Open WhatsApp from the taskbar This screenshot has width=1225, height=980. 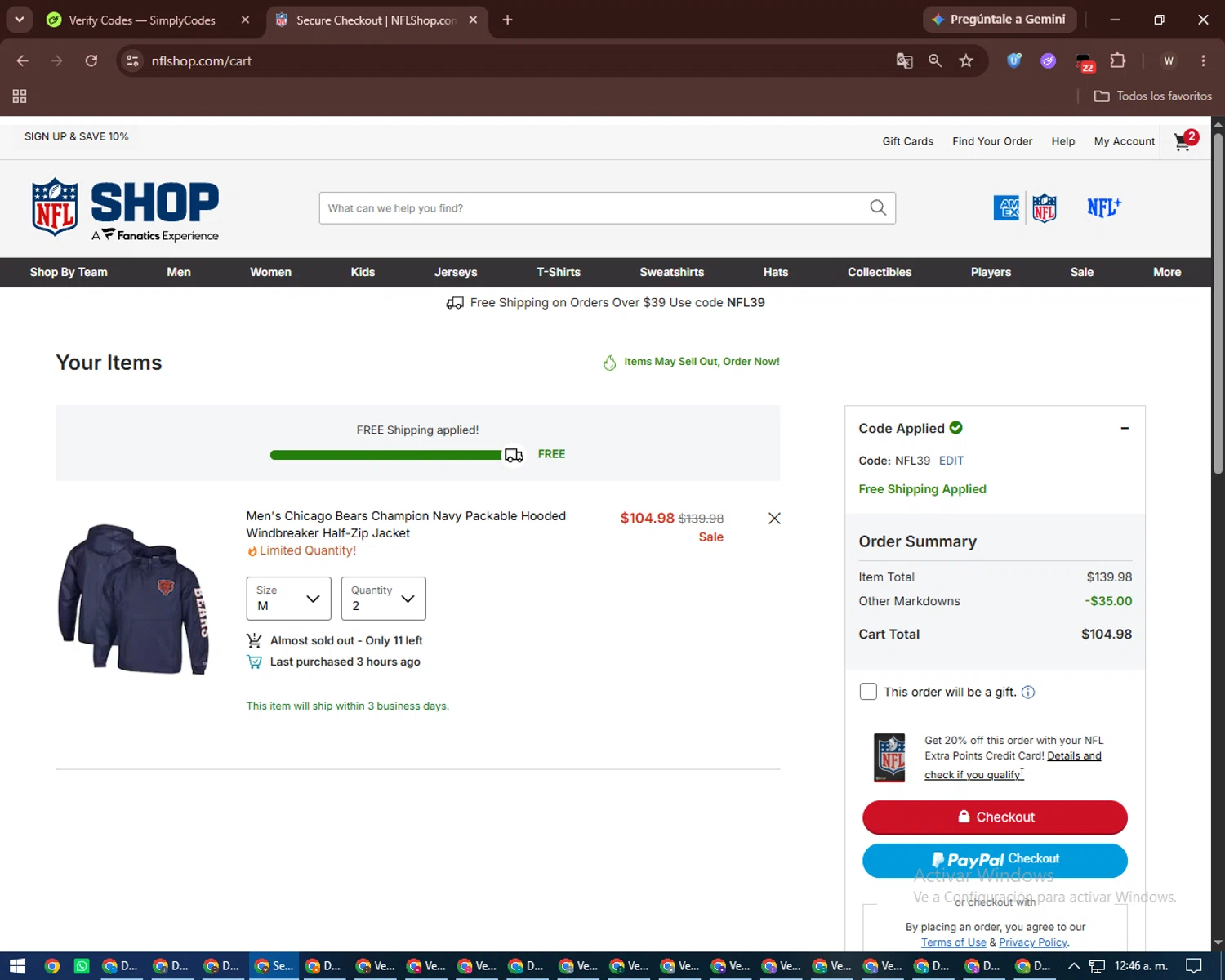pyautogui.click(x=82, y=966)
